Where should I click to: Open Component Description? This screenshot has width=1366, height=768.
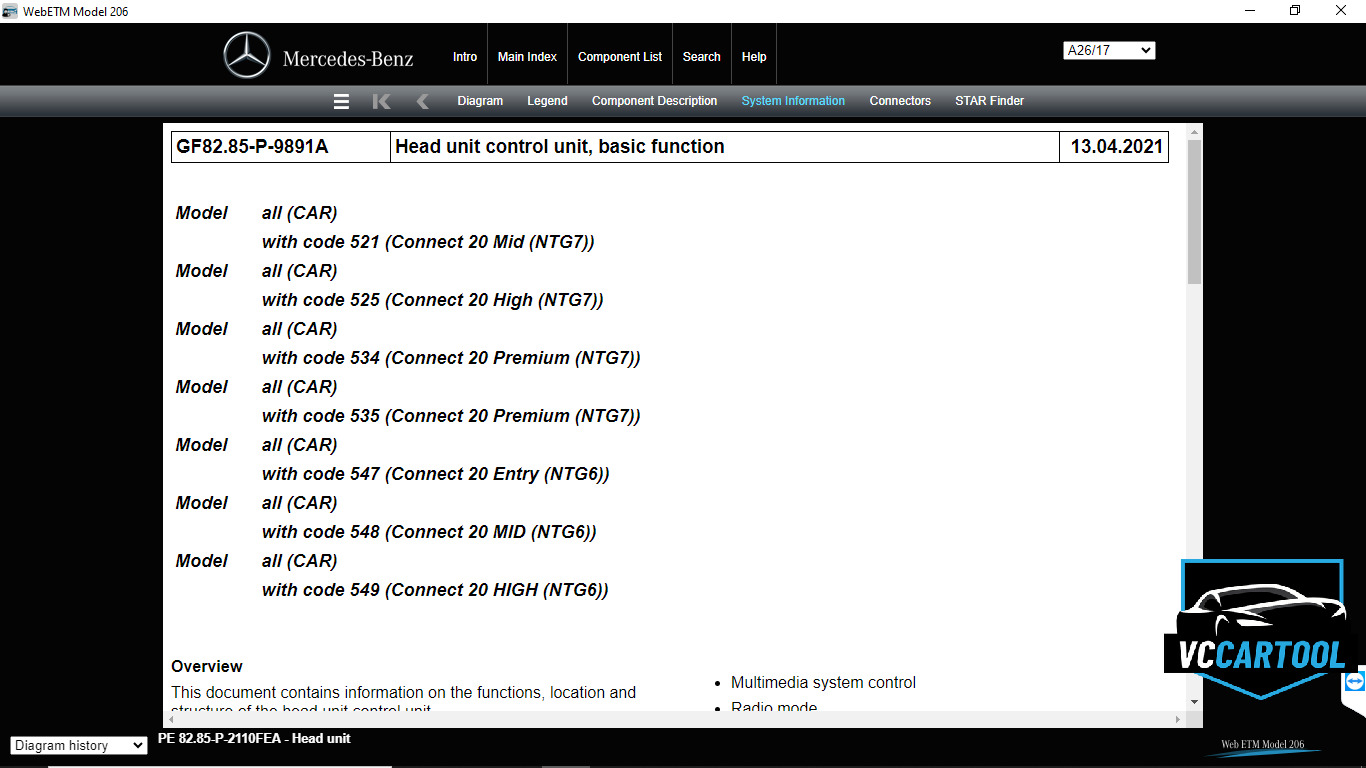(x=654, y=100)
